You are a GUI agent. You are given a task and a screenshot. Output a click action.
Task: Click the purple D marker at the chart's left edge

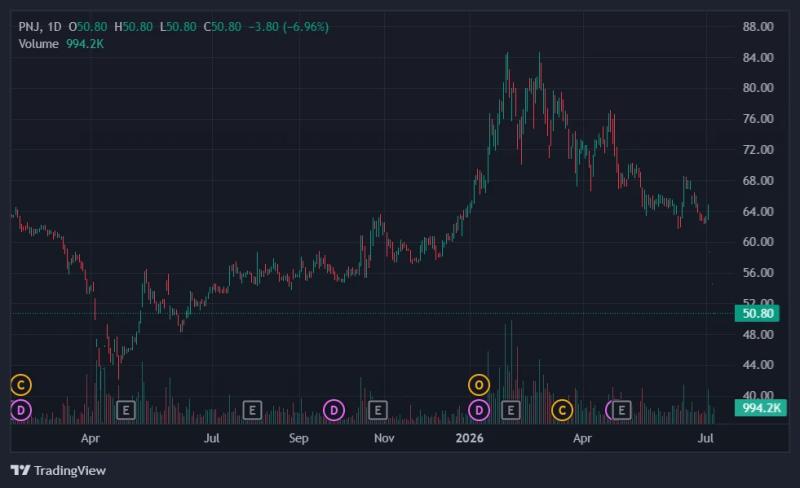[x=21, y=410]
